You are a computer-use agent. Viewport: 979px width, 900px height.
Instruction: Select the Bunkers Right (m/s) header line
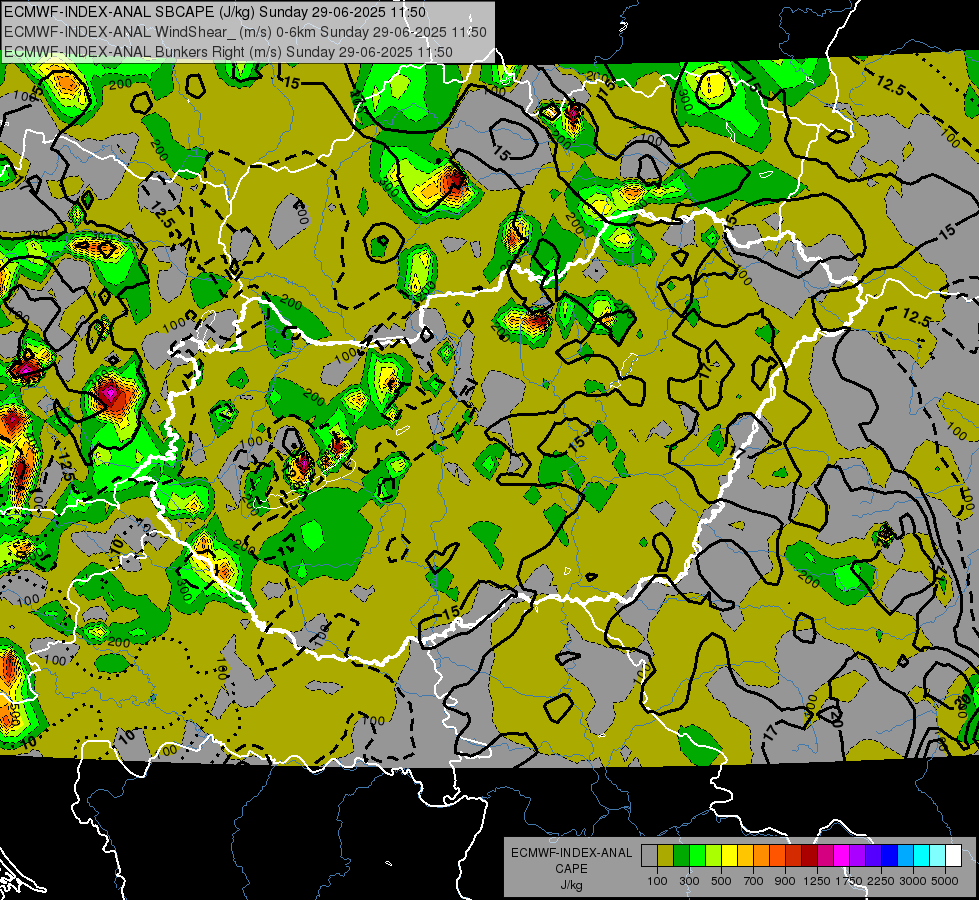tap(228, 52)
